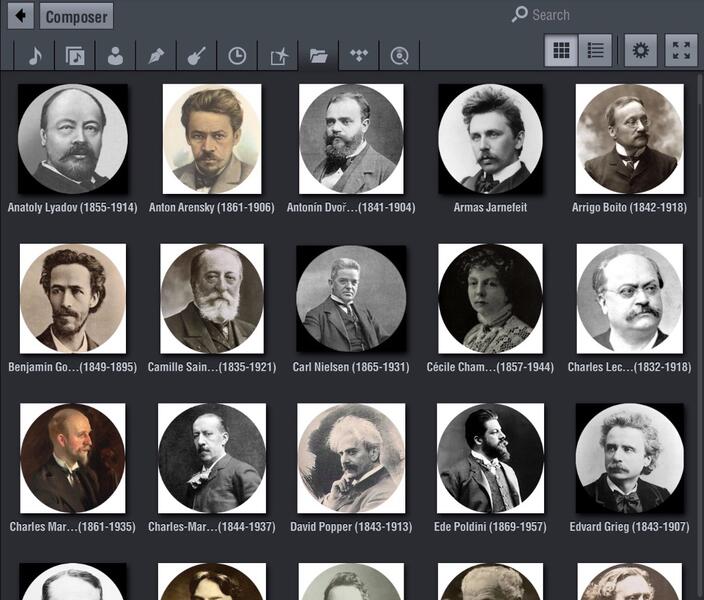Open the tracks tab with music note icon
704x600 pixels.
click(x=34, y=55)
